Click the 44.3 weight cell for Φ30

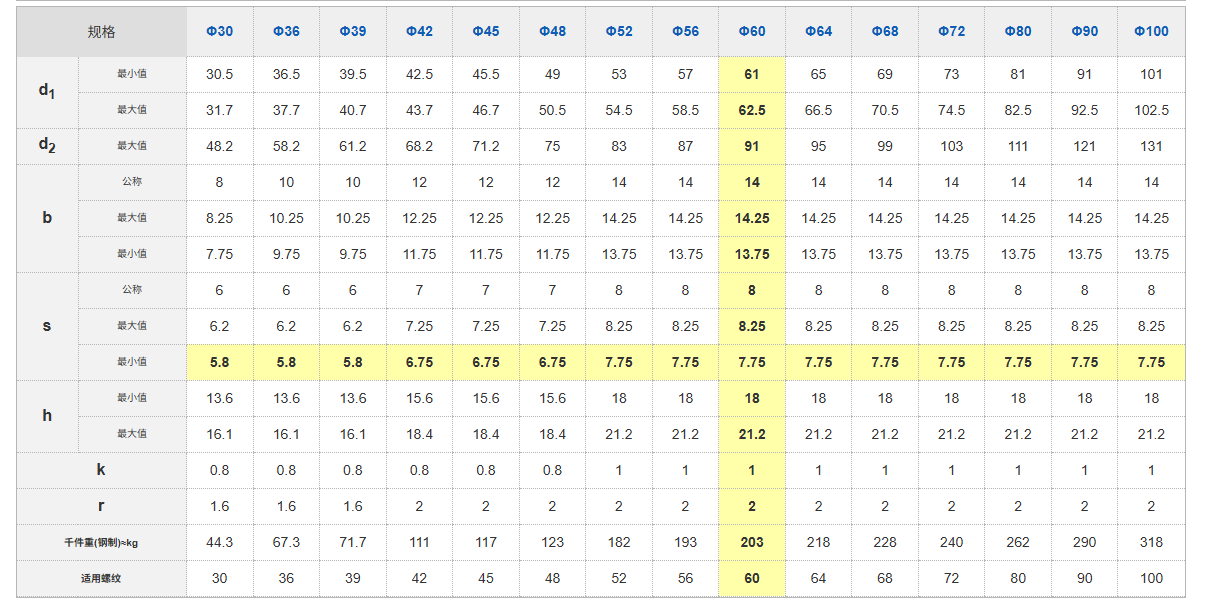pyautogui.click(x=219, y=542)
